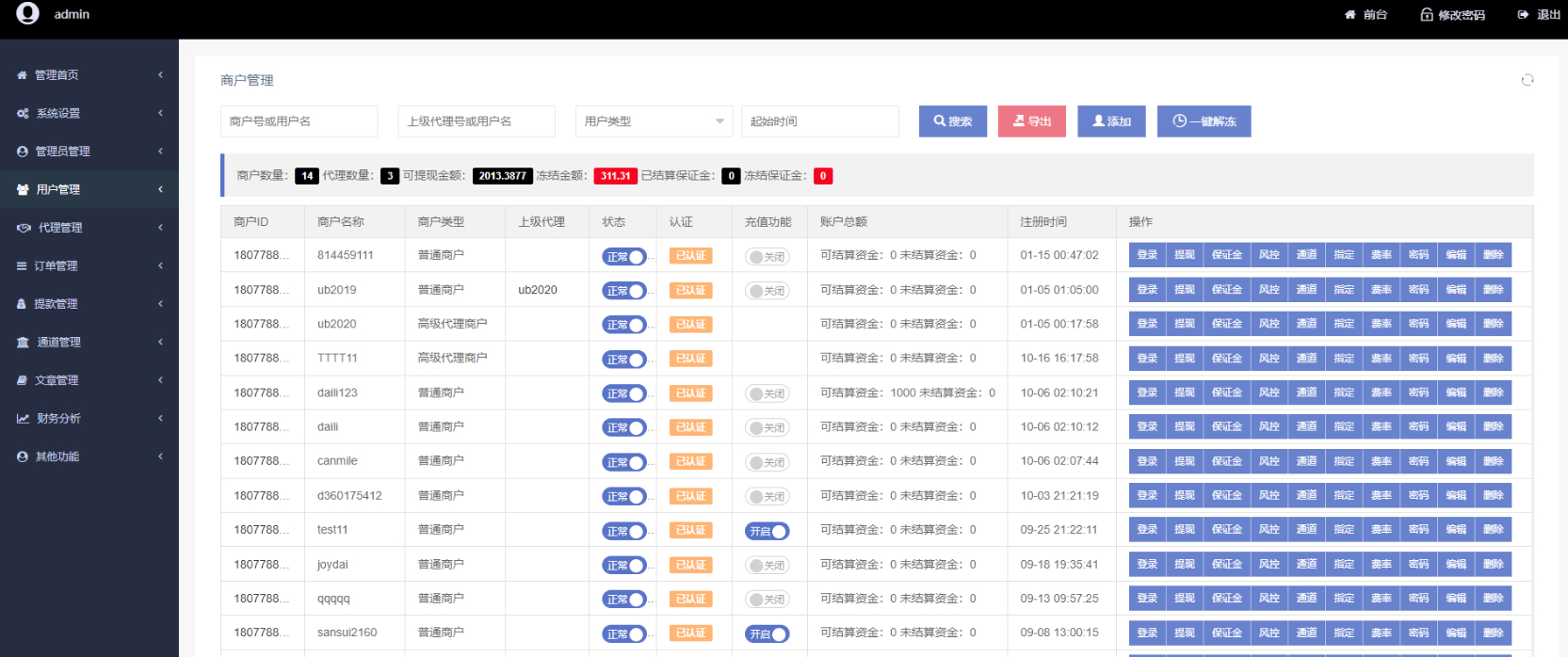Click the chart icon beside 财务分析
The image size is (1568, 657).
[23, 419]
